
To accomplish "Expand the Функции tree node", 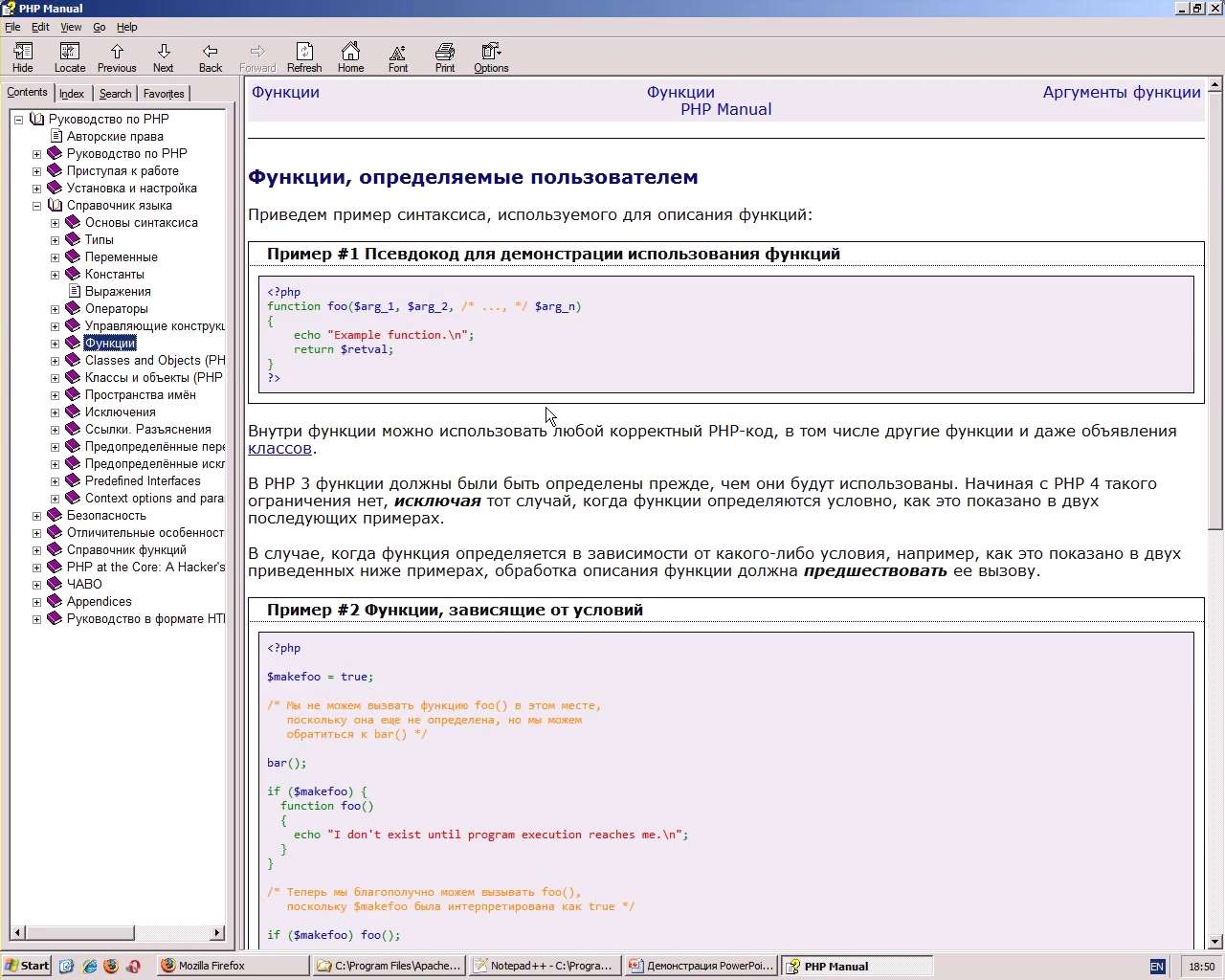I will point(55,344).
